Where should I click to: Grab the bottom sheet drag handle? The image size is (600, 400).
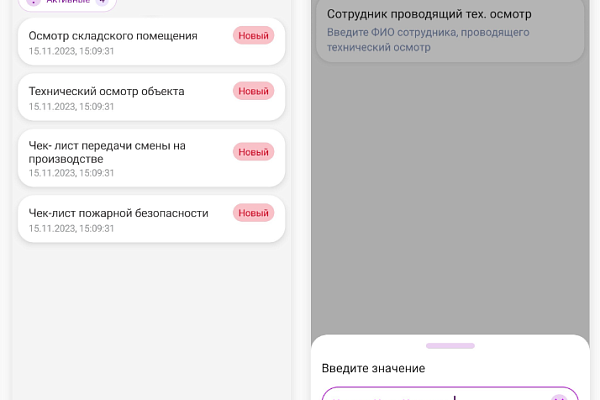(x=450, y=346)
